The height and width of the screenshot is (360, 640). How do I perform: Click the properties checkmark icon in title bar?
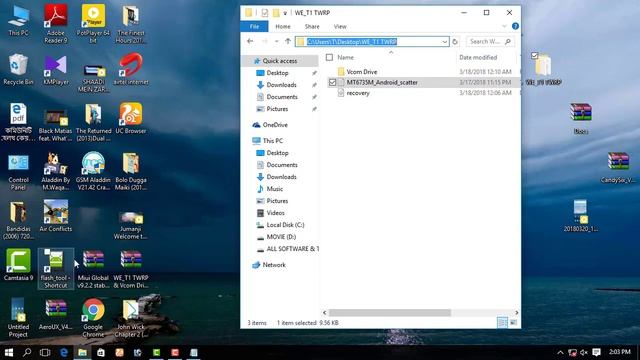[x=264, y=13]
